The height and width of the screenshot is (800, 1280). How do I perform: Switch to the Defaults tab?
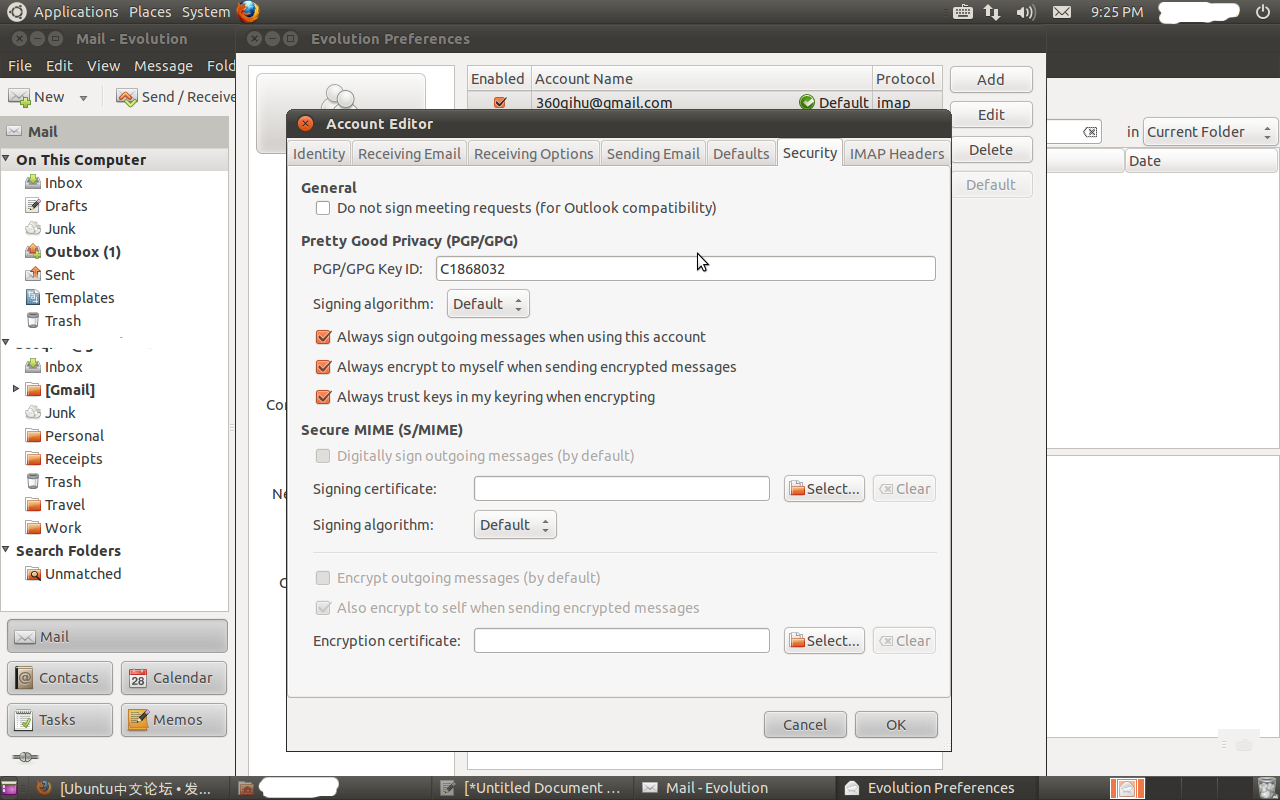pyautogui.click(x=741, y=154)
